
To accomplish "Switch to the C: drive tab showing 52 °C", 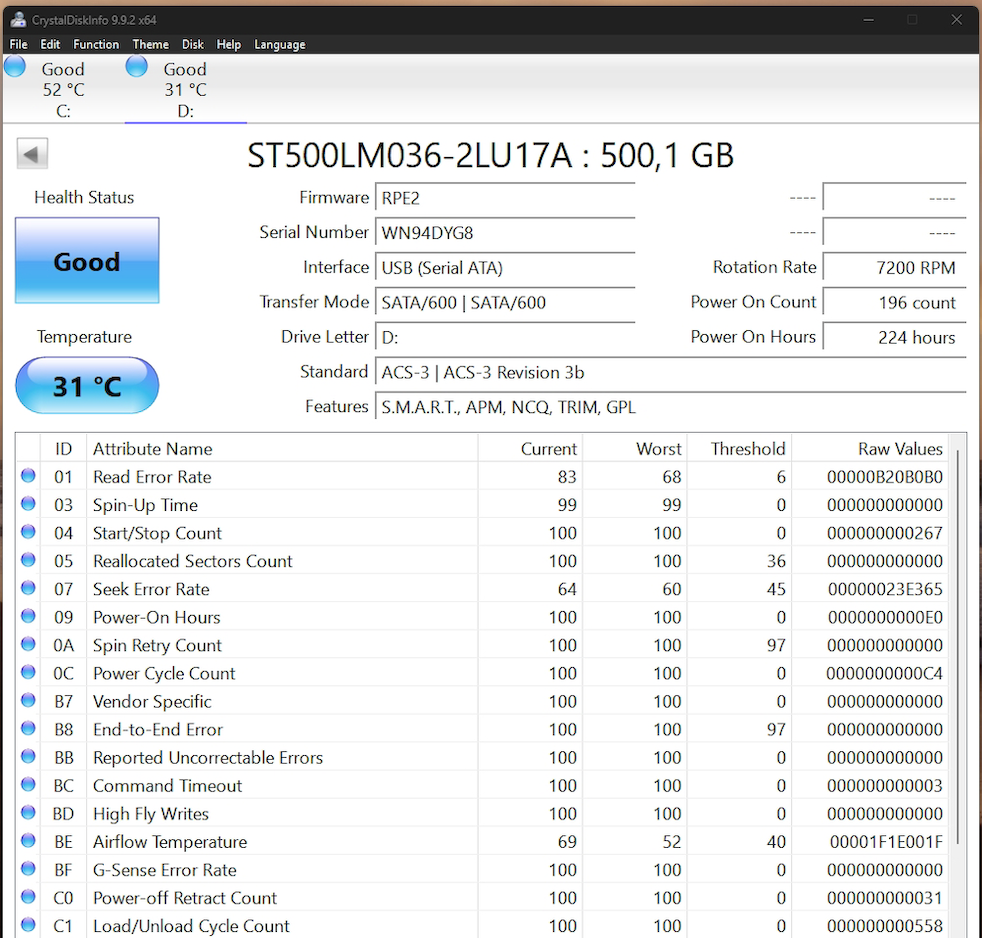I will (x=63, y=89).
